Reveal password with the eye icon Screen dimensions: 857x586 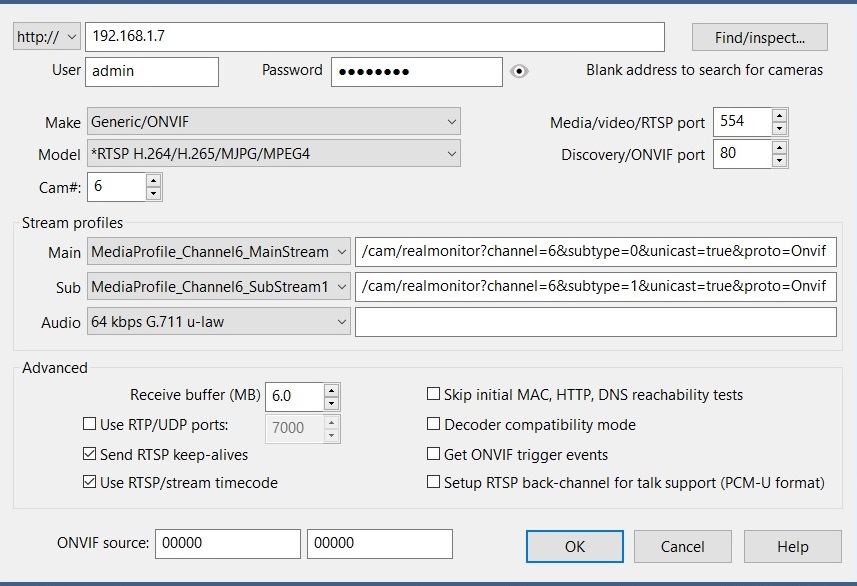(519, 71)
